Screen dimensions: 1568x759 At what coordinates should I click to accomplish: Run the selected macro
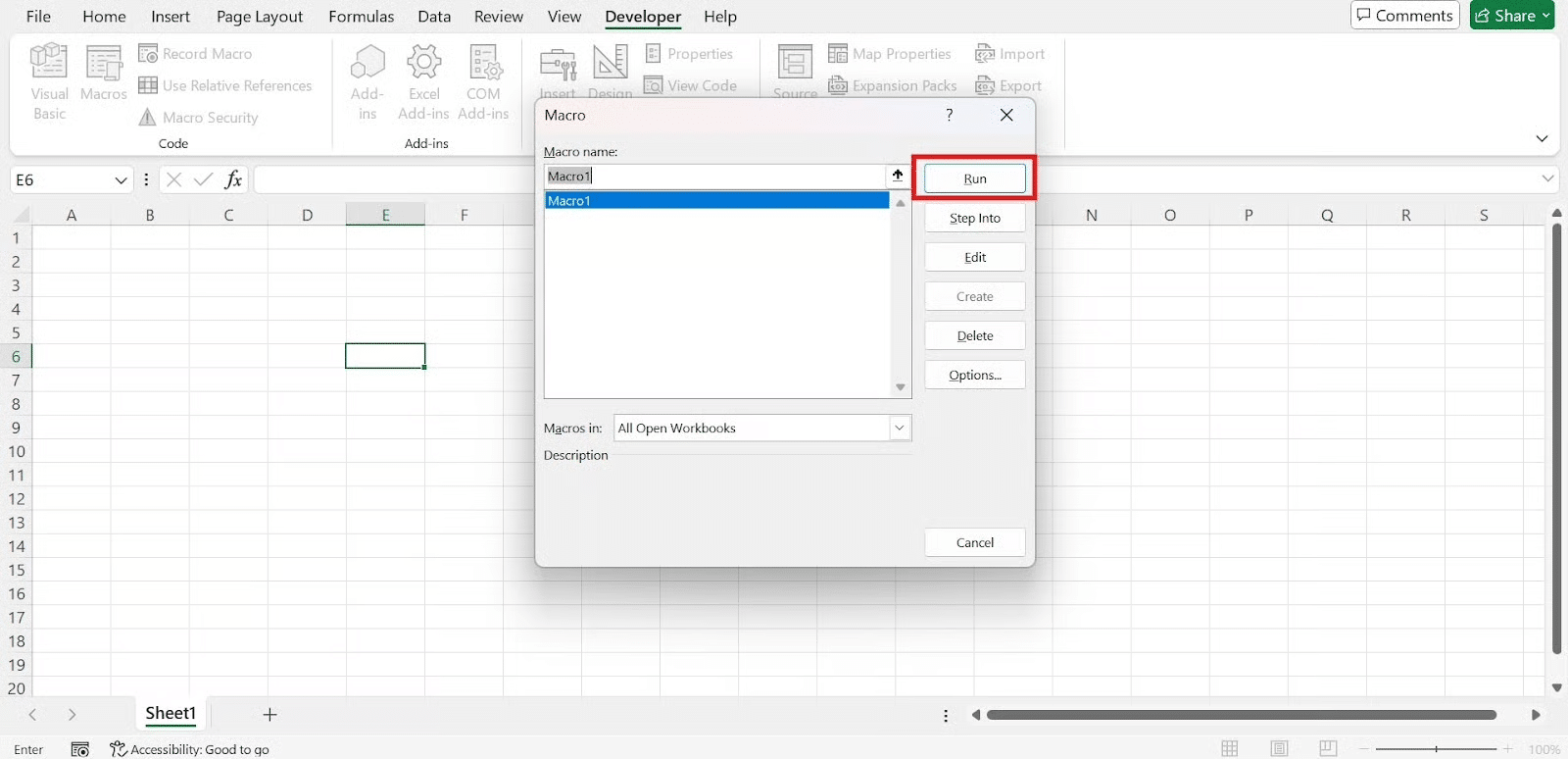(x=975, y=178)
